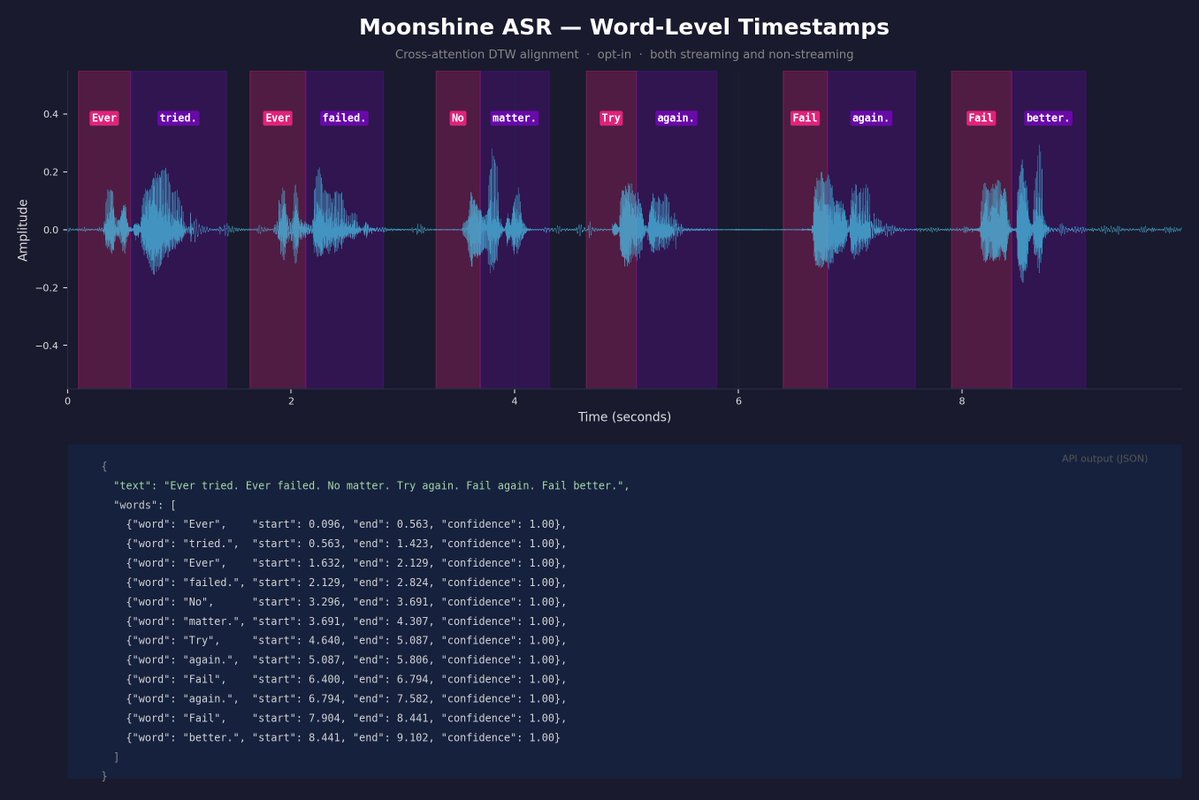Select the "again." label following "Fail"
The height and width of the screenshot is (800, 1199).
pyautogui.click(x=871, y=118)
